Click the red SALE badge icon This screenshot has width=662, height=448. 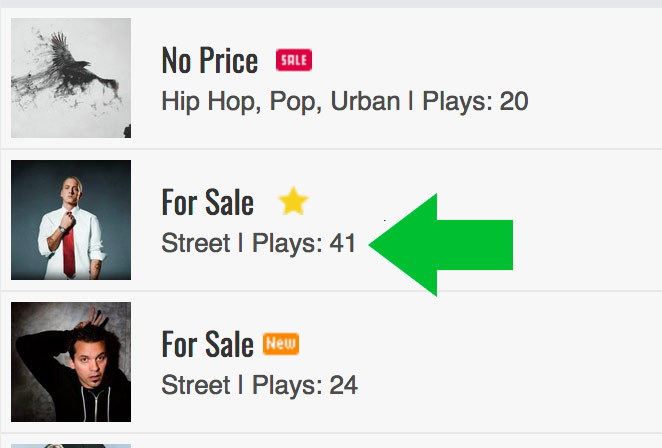[294, 60]
